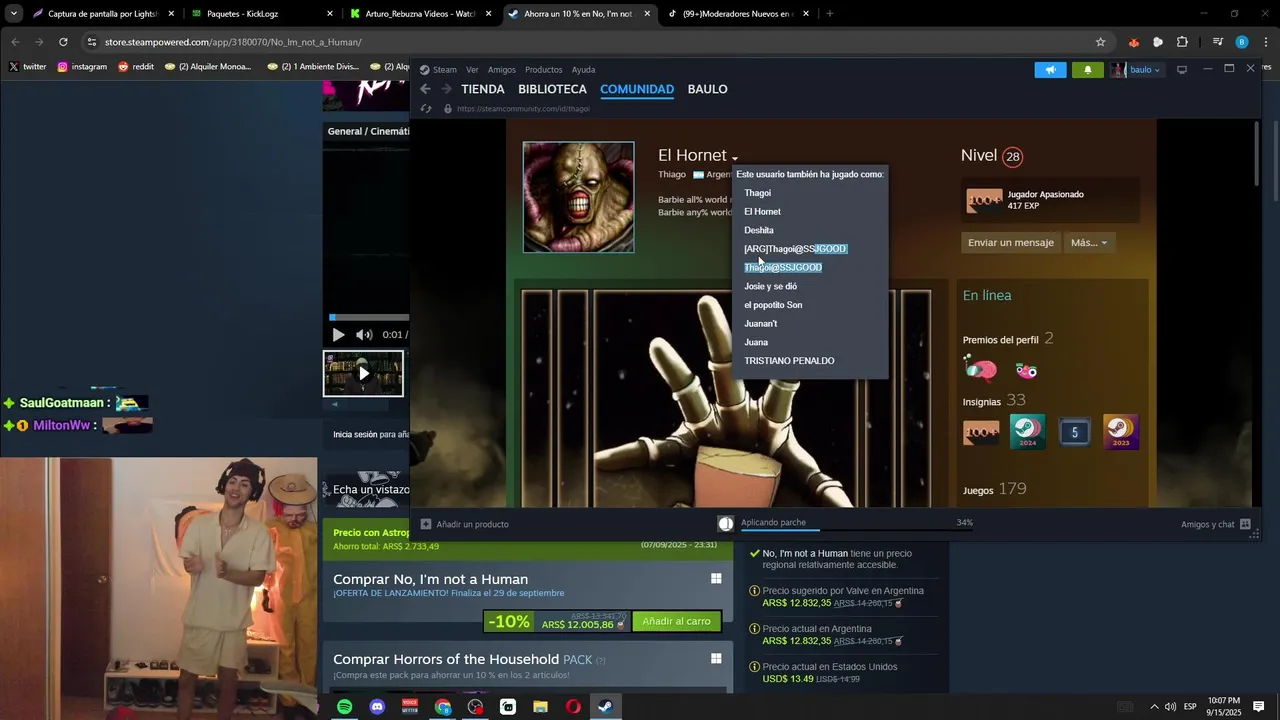Open the BAULO profile tab

tap(708, 89)
